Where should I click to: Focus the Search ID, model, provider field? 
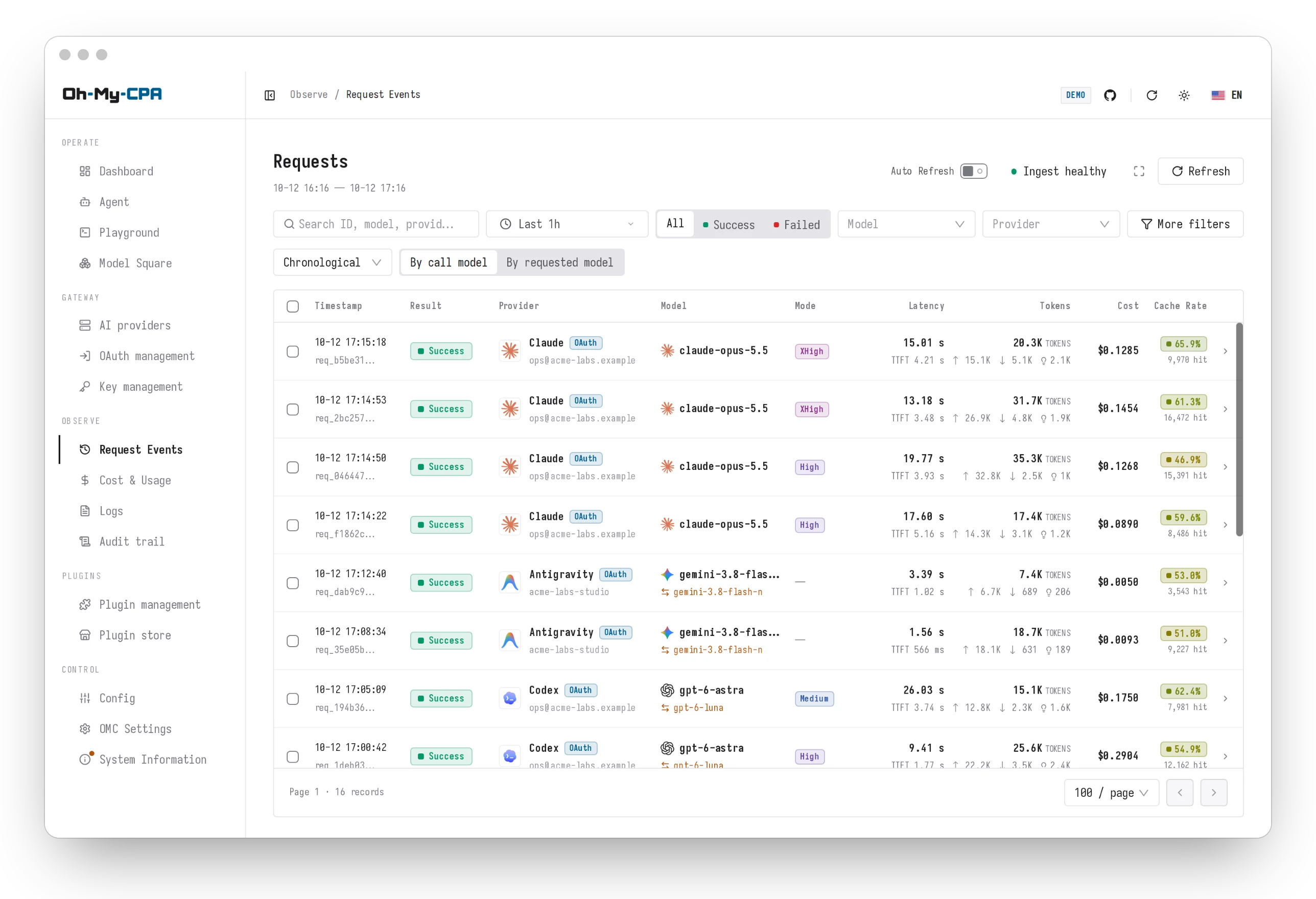[376, 224]
